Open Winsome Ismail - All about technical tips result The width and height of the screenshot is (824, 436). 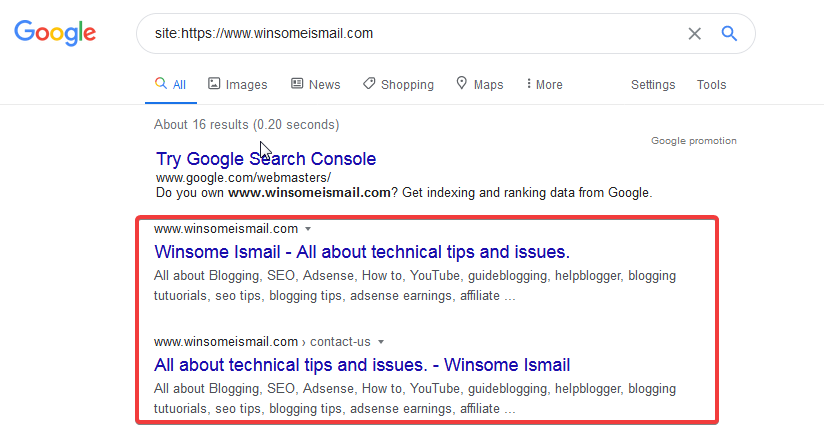(362, 251)
